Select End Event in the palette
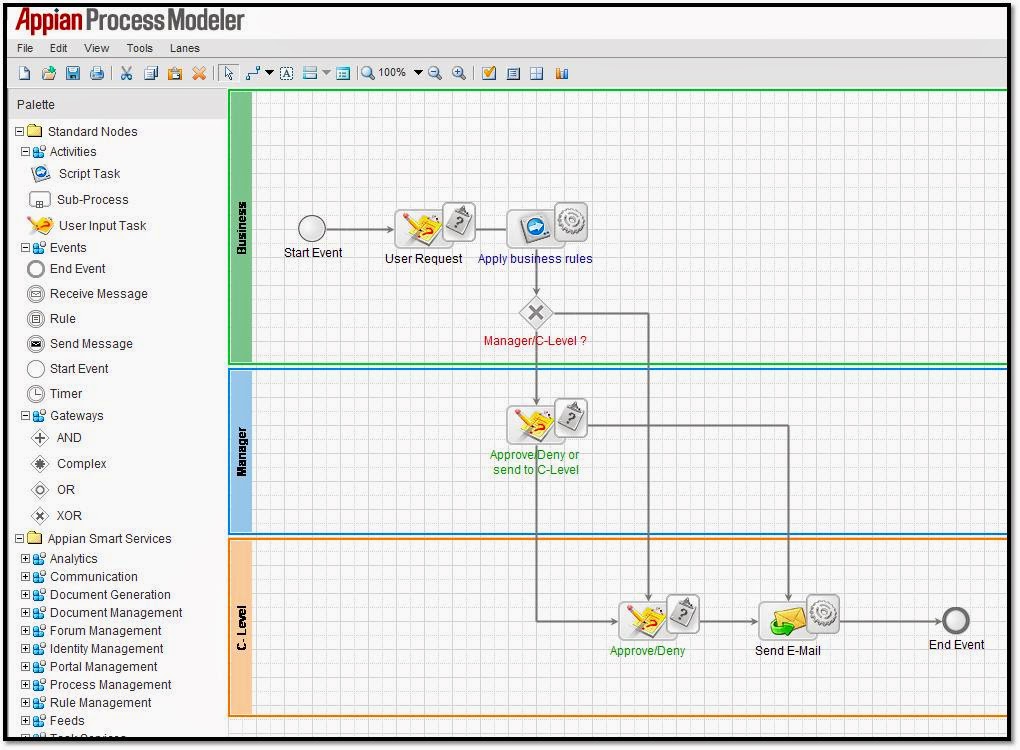 [x=66, y=269]
